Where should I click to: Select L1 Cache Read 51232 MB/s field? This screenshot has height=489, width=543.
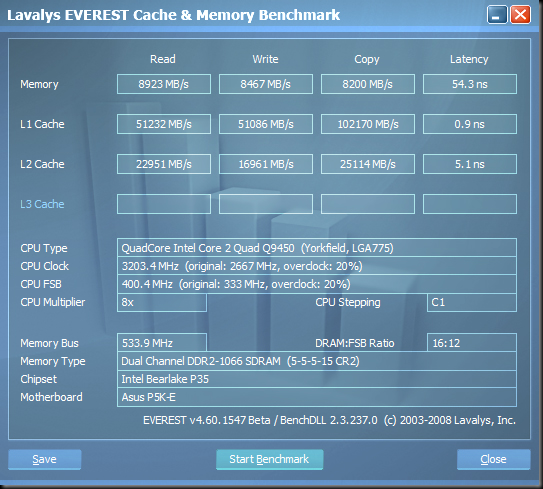tap(164, 124)
